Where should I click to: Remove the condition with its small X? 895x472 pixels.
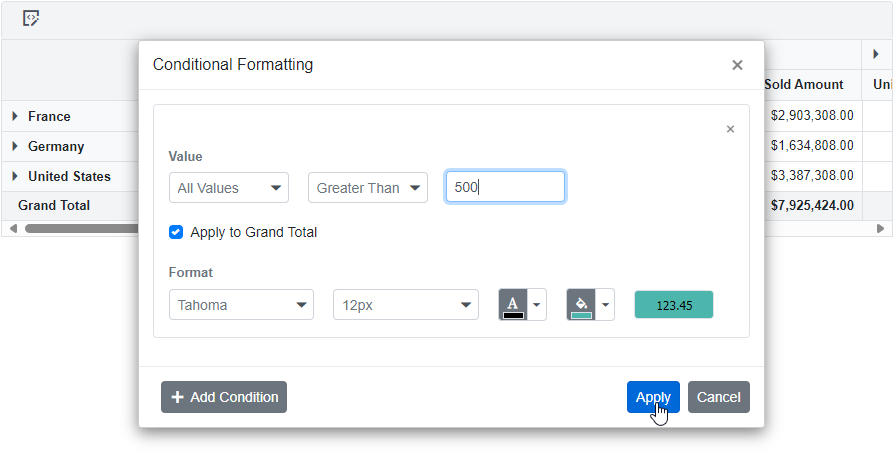pos(730,129)
